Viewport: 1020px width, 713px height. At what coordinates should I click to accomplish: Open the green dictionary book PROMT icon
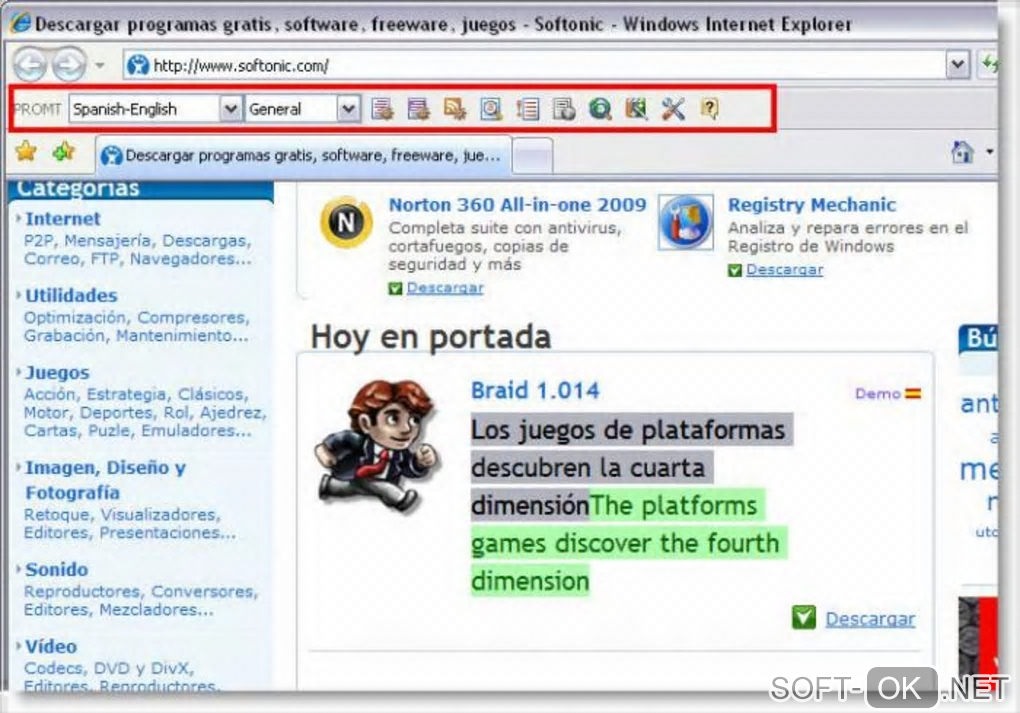[x=636, y=109]
